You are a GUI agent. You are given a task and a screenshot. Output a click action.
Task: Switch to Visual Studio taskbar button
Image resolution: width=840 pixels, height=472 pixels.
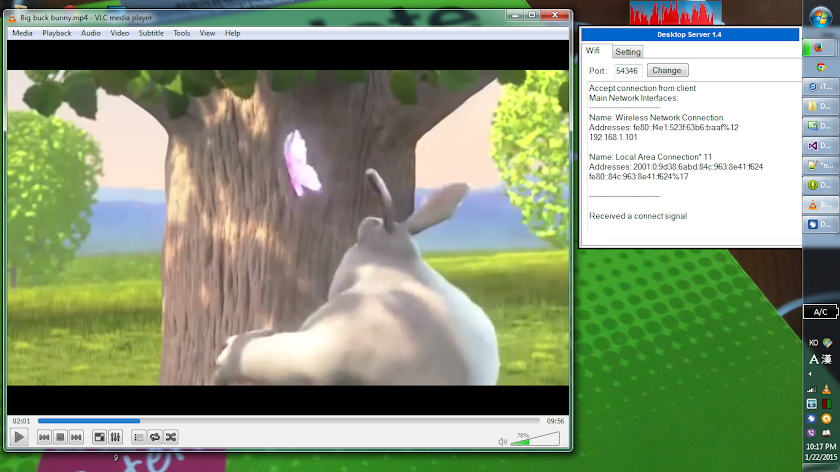(x=820, y=146)
